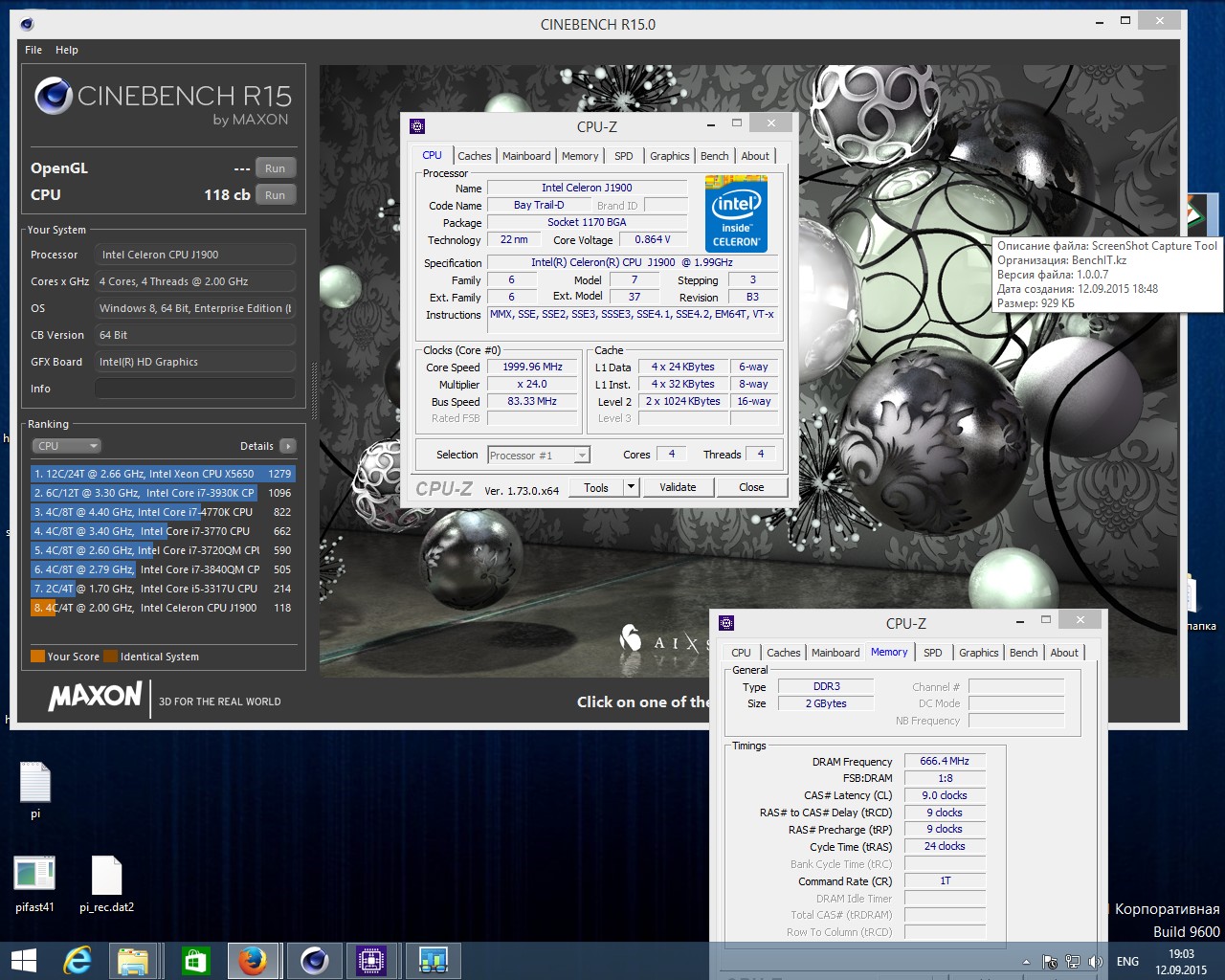The image size is (1225, 980).
Task: Switch to Graphics tab in top CPU-Z
Action: tap(670, 156)
